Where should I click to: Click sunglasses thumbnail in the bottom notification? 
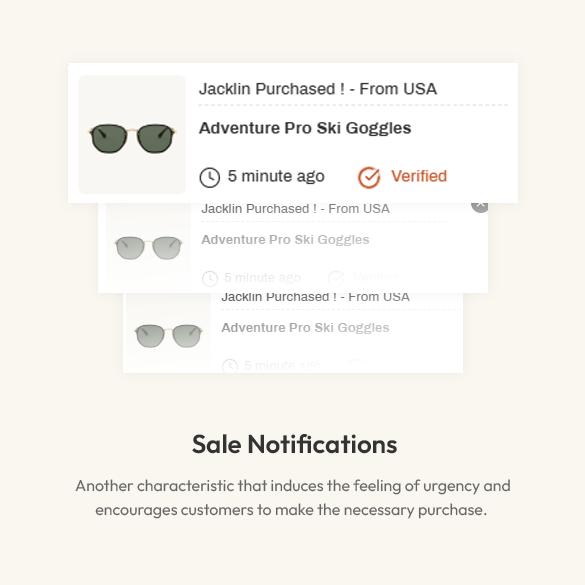coord(168,333)
